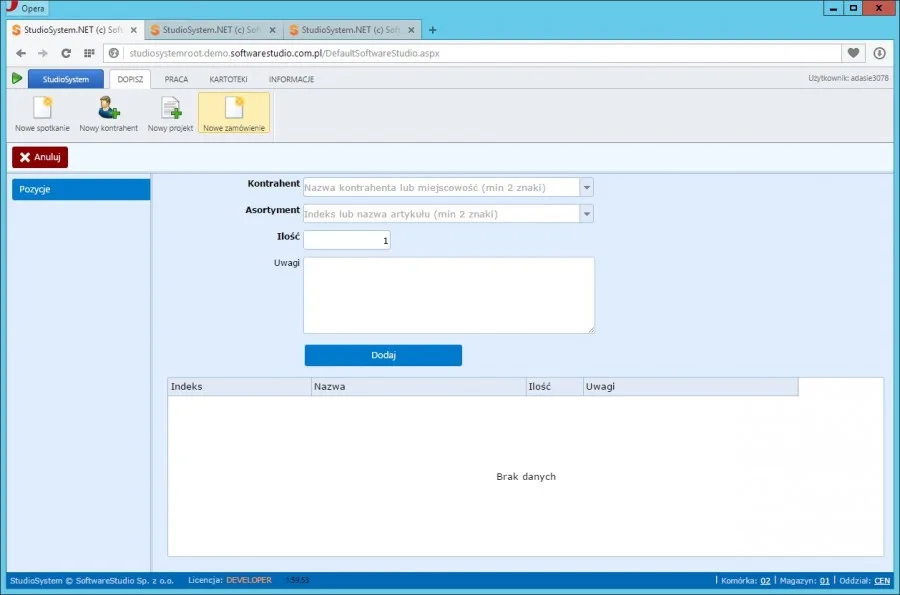This screenshot has width=900, height=595.
Task: Expand the Asortyment dropdown arrow
Action: 587,213
